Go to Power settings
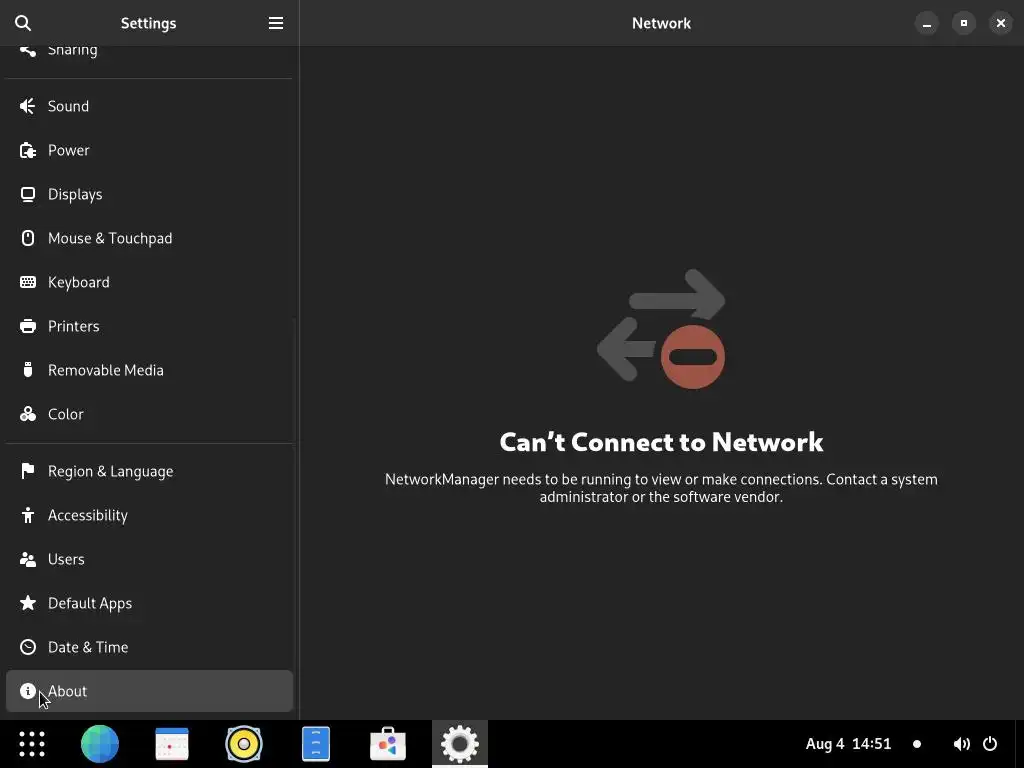This screenshot has height=768, width=1024. pyautogui.click(x=149, y=150)
